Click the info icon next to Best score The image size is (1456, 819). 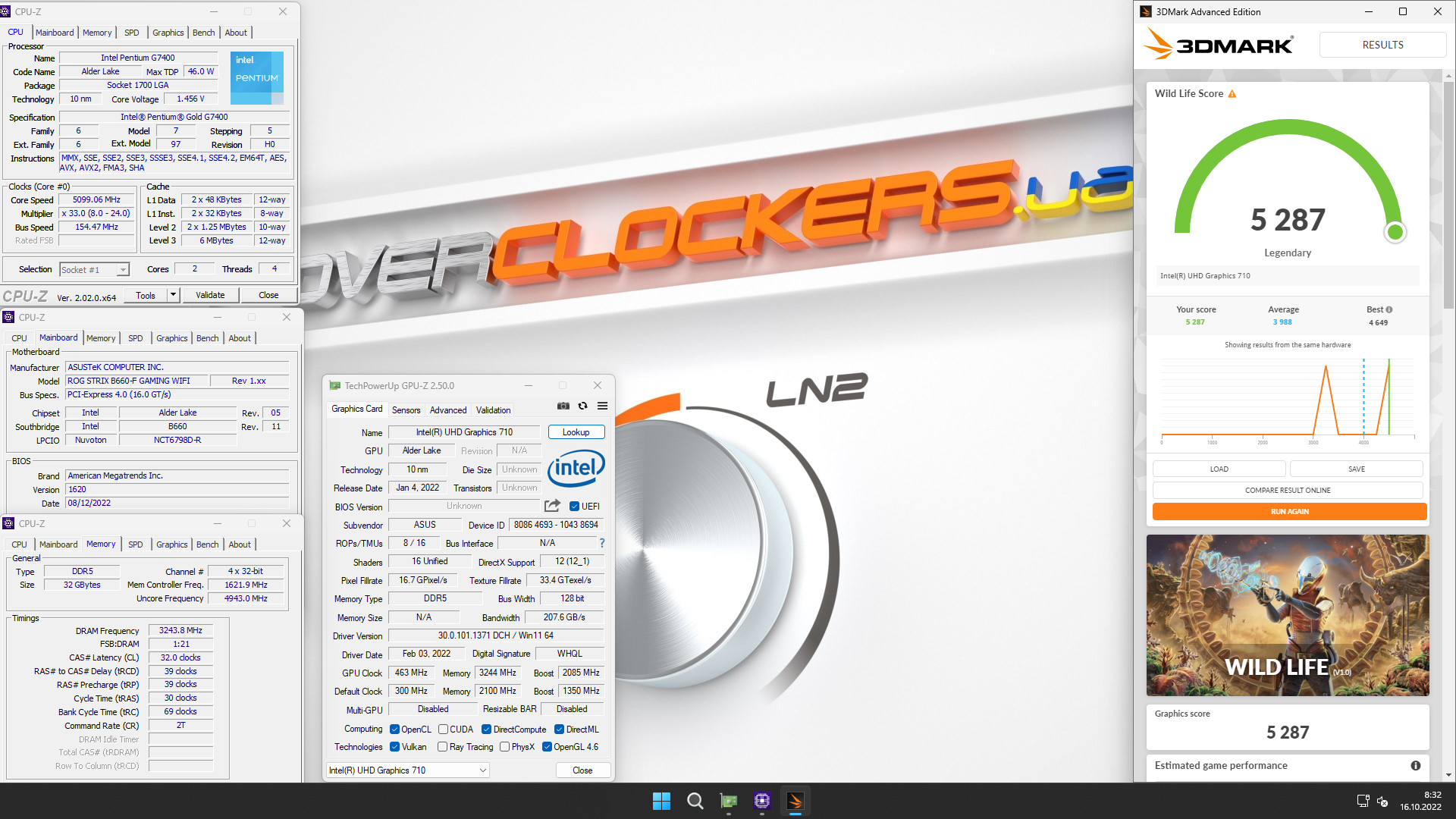pyautogui.click(x=1389, y=309)
